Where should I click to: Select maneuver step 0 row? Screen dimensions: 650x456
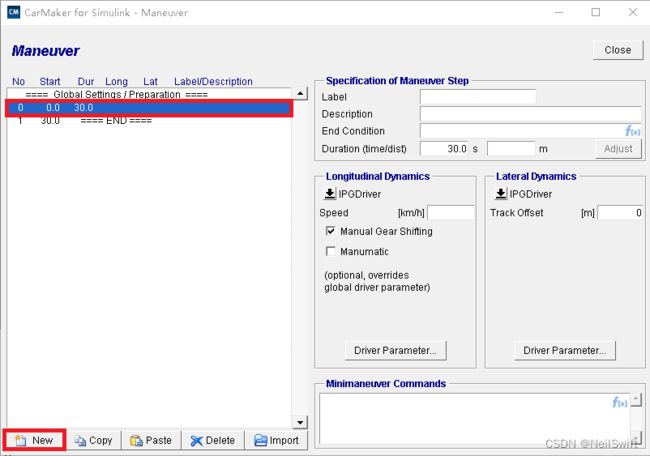click(x=149, y=108)
